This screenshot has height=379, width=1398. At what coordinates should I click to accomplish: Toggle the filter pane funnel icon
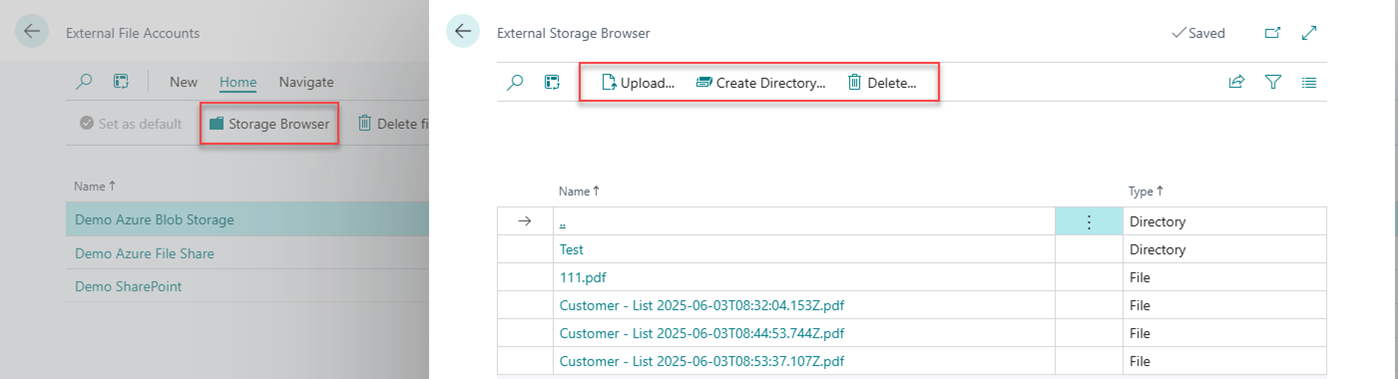[x=1273, y=83]
